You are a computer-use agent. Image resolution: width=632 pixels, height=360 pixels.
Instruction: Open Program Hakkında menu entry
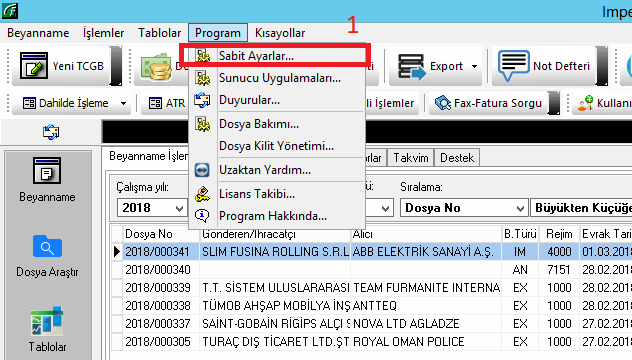pyautogui.click(x=277, y=216)
